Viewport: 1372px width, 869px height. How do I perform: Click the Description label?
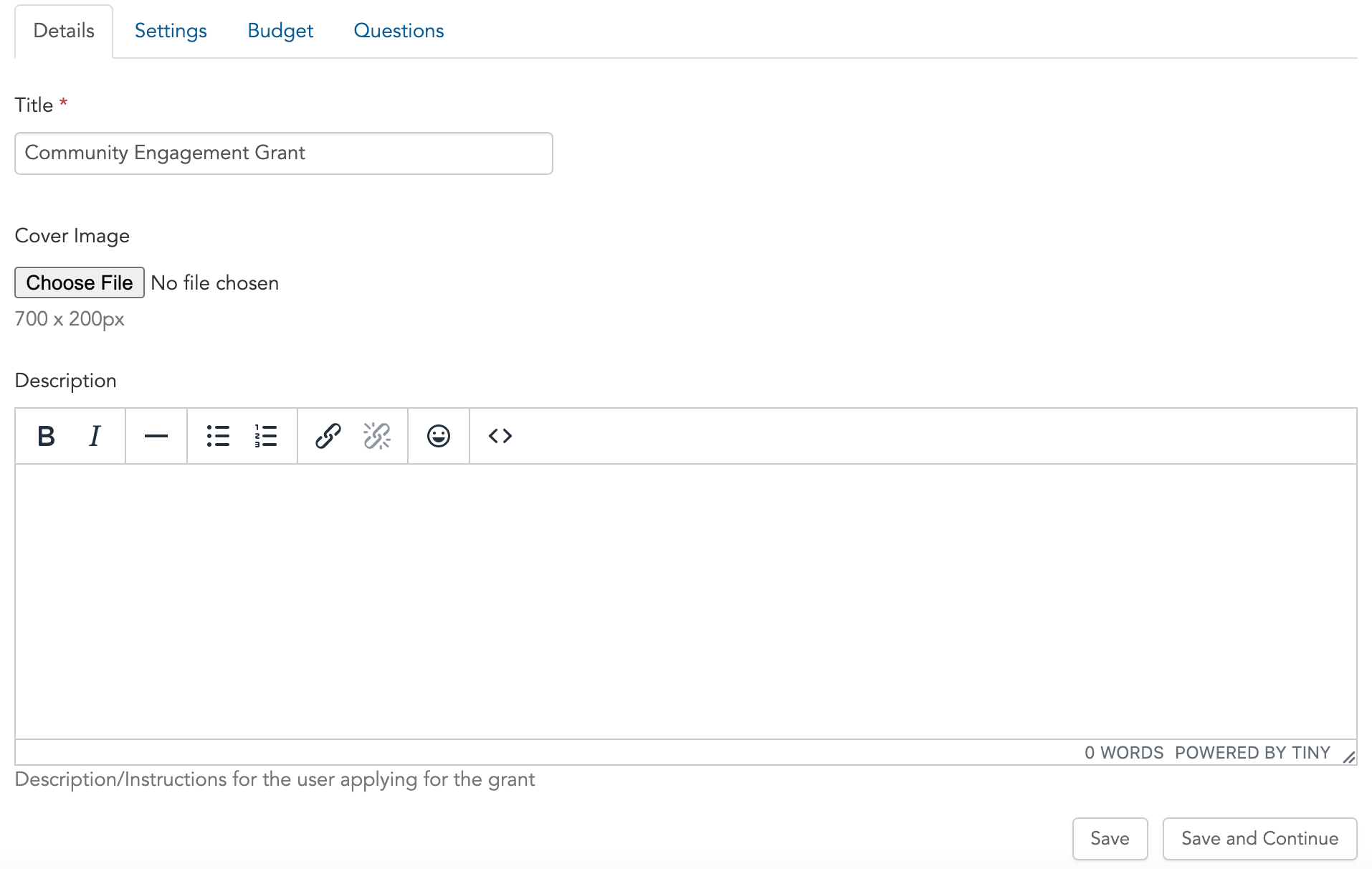coord(66,381)
